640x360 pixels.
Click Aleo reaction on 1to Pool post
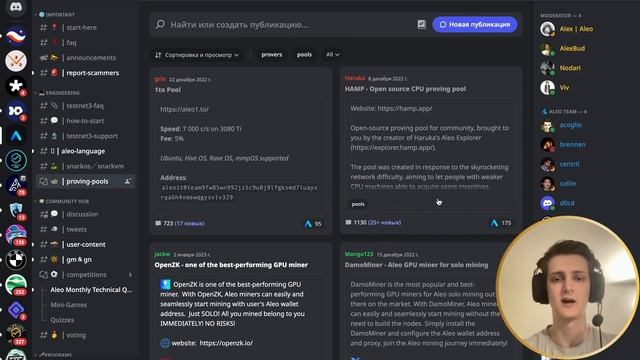(313, 224)
